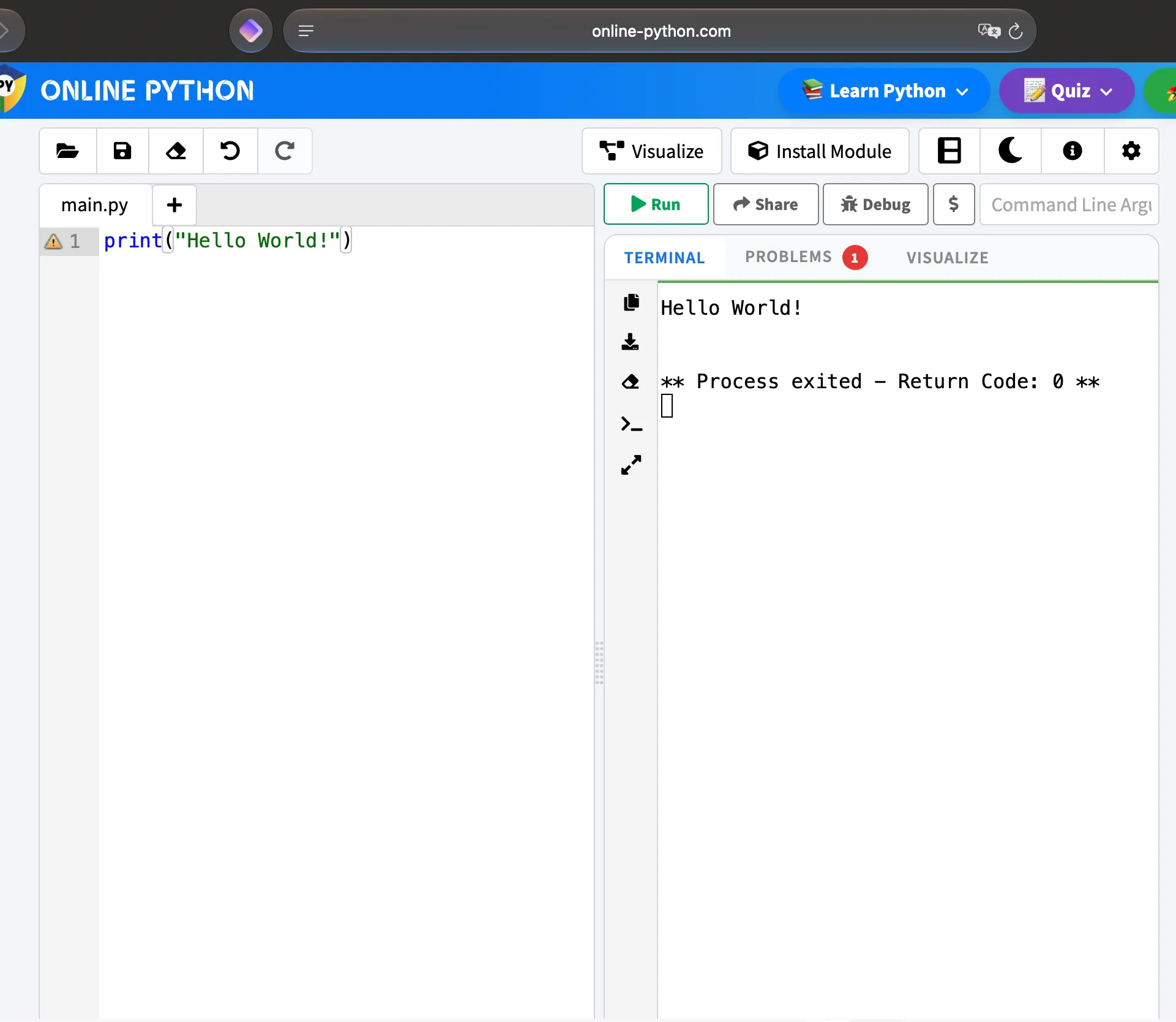Click the Visualize button
The width and height of the screenshot is (1176, 1022).
click(x=652, y=151)
